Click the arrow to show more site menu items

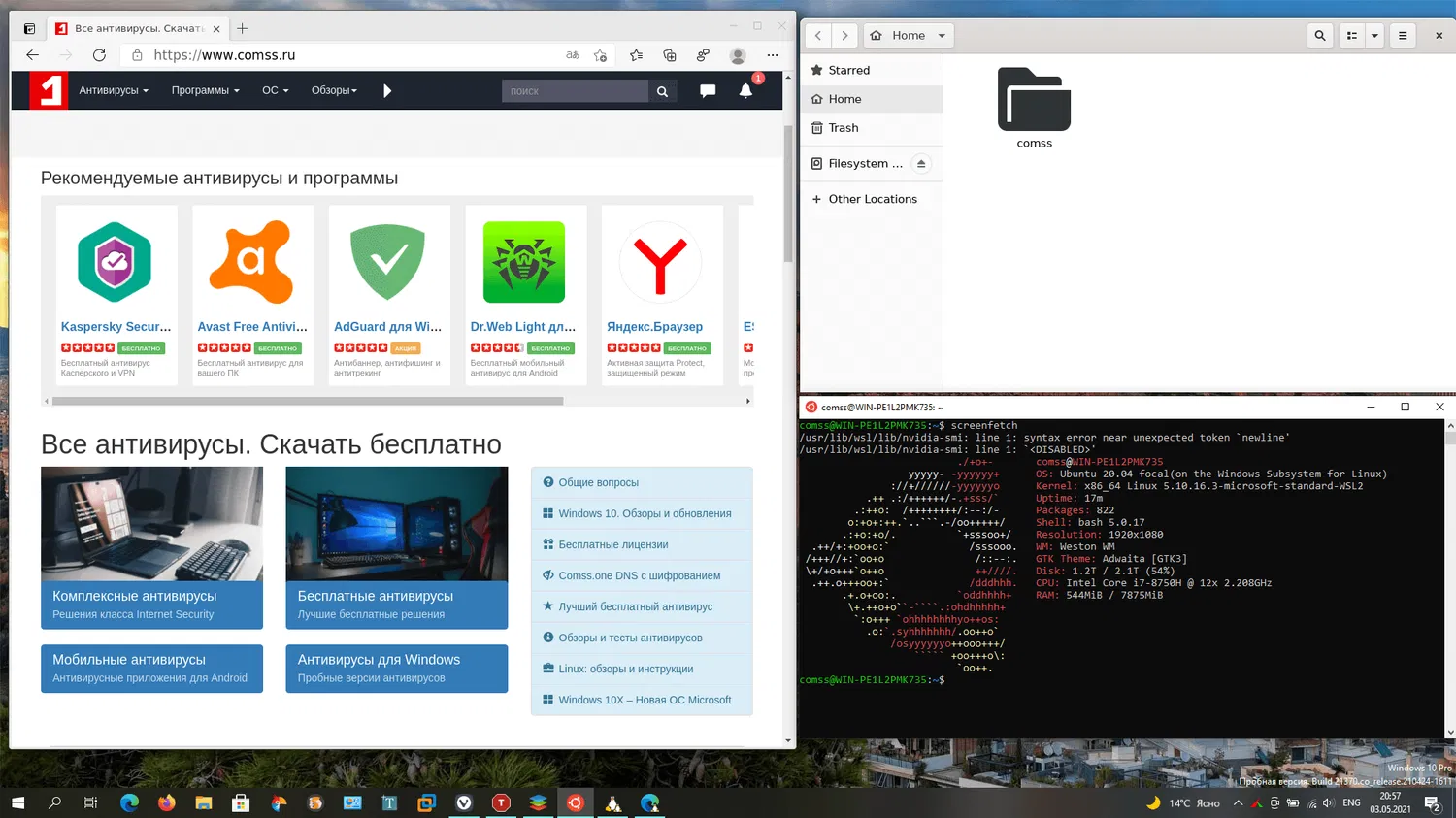point(387,90)
